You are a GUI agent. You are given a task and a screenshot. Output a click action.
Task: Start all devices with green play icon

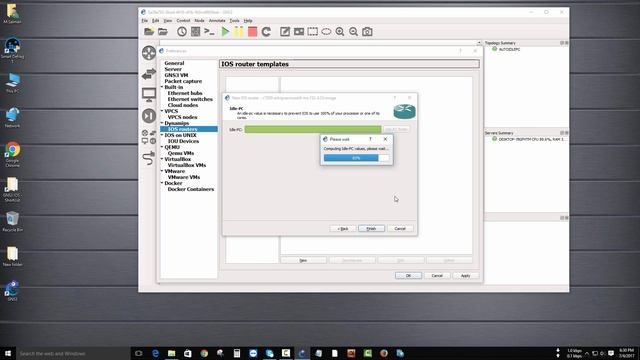pyautogui.click(x=225, y=31)
